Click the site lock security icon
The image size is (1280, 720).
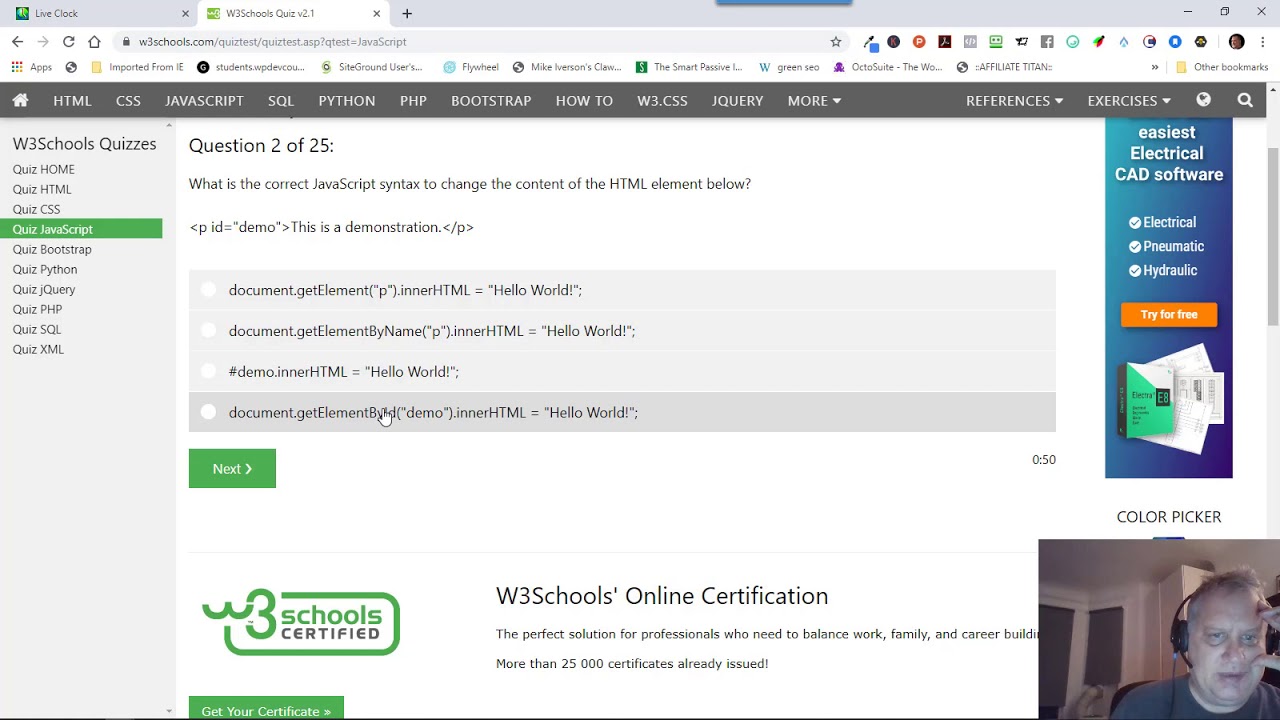pyautogui.click(x=126, y=42)
